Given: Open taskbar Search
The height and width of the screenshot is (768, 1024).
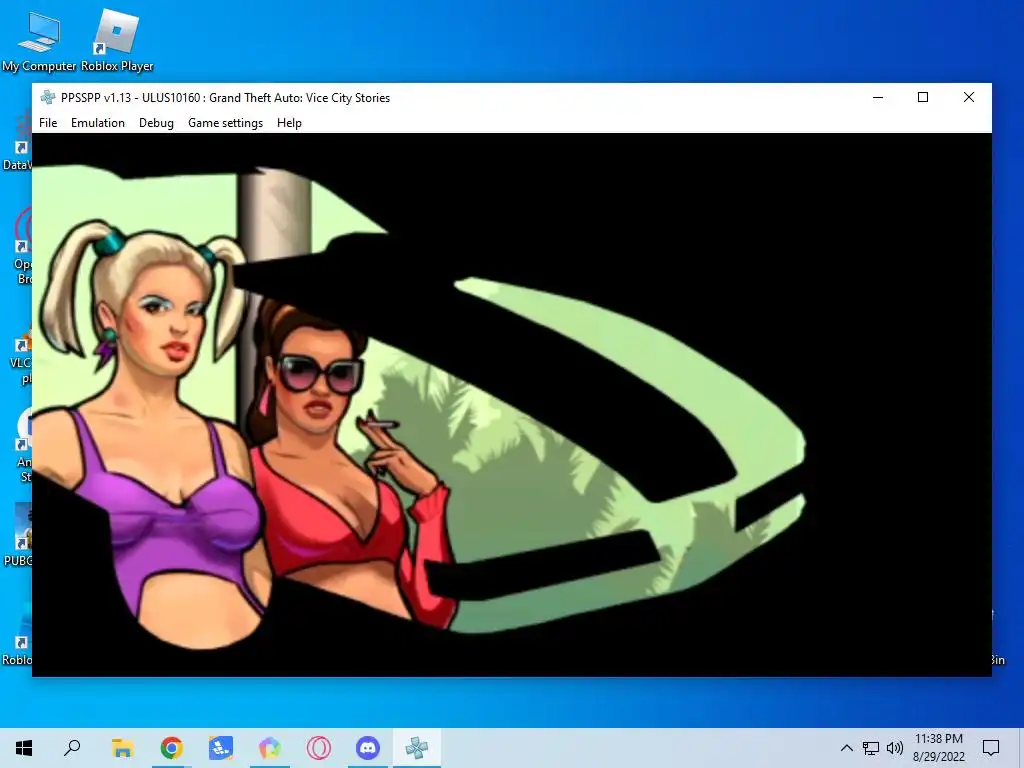Looking at the screenshot, I should tap(72, 748).
